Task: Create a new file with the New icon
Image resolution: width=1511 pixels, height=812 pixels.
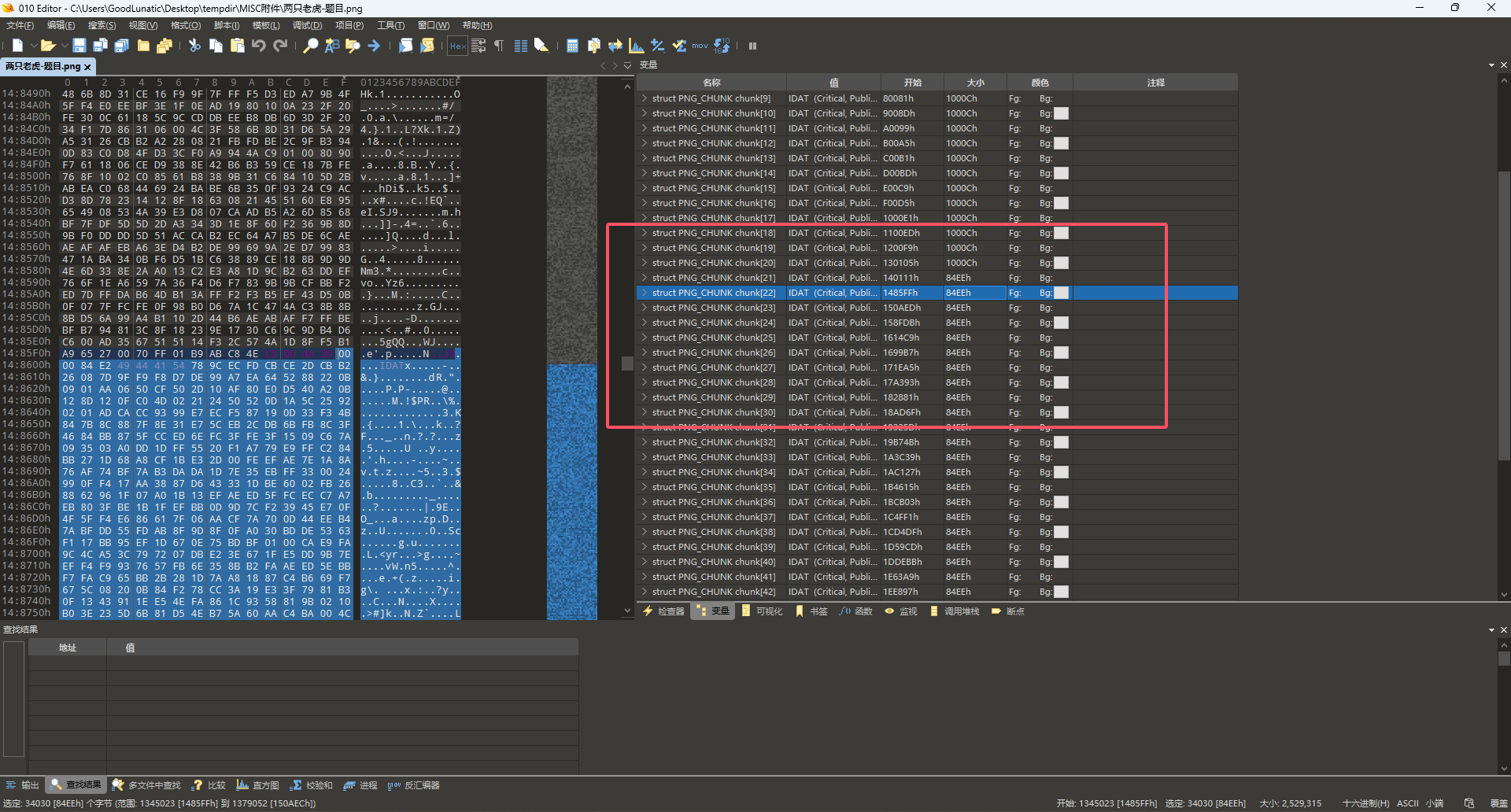Action: pos(17,46)
